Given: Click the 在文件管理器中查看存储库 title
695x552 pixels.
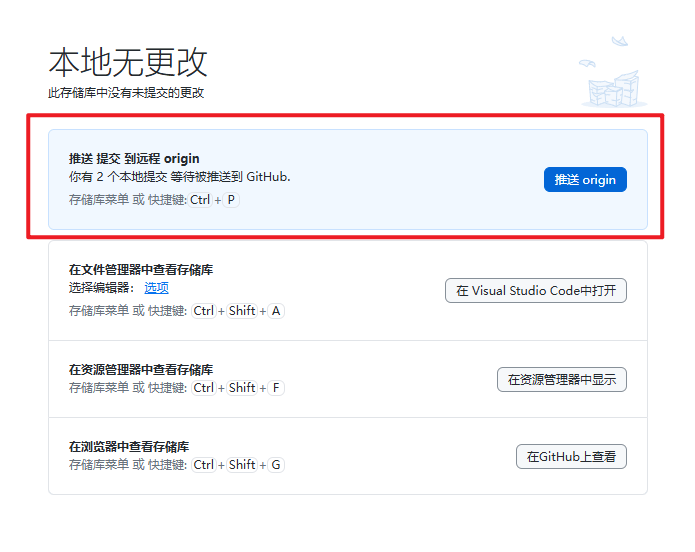Looking at the screenshot, I should (x=141, y=270).
